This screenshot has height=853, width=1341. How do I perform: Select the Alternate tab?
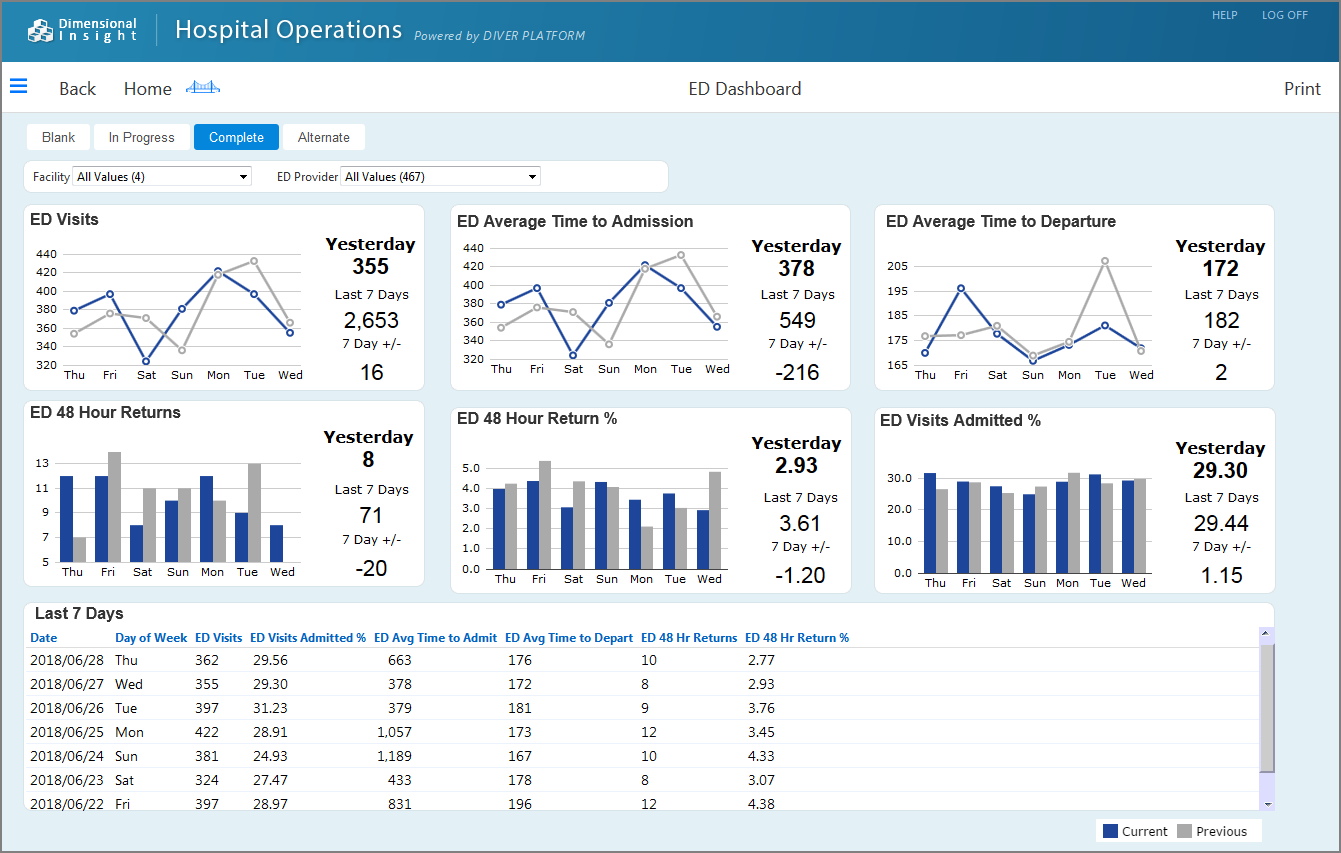[323, 137]
